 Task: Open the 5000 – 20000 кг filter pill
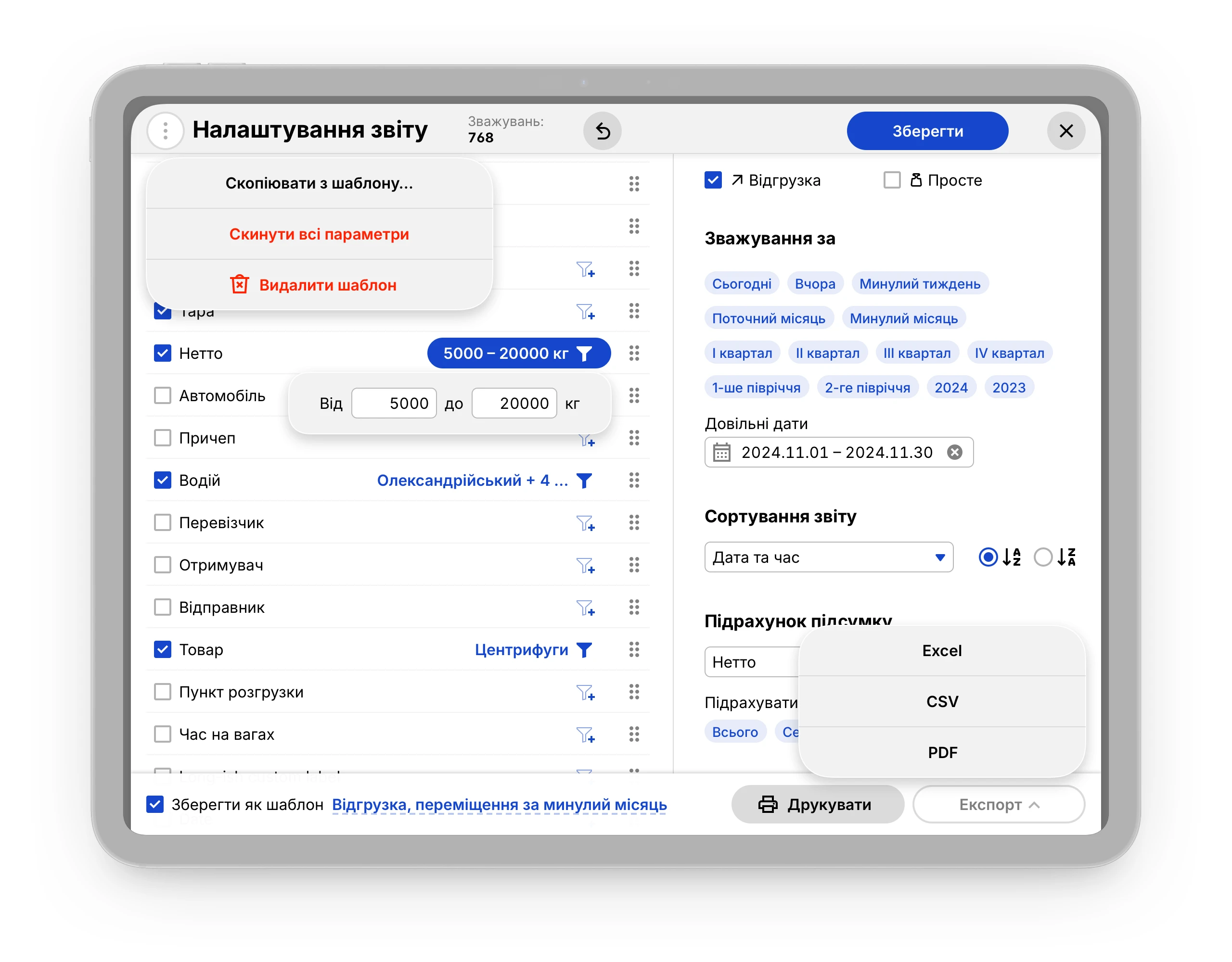click(x=518, y=354)
